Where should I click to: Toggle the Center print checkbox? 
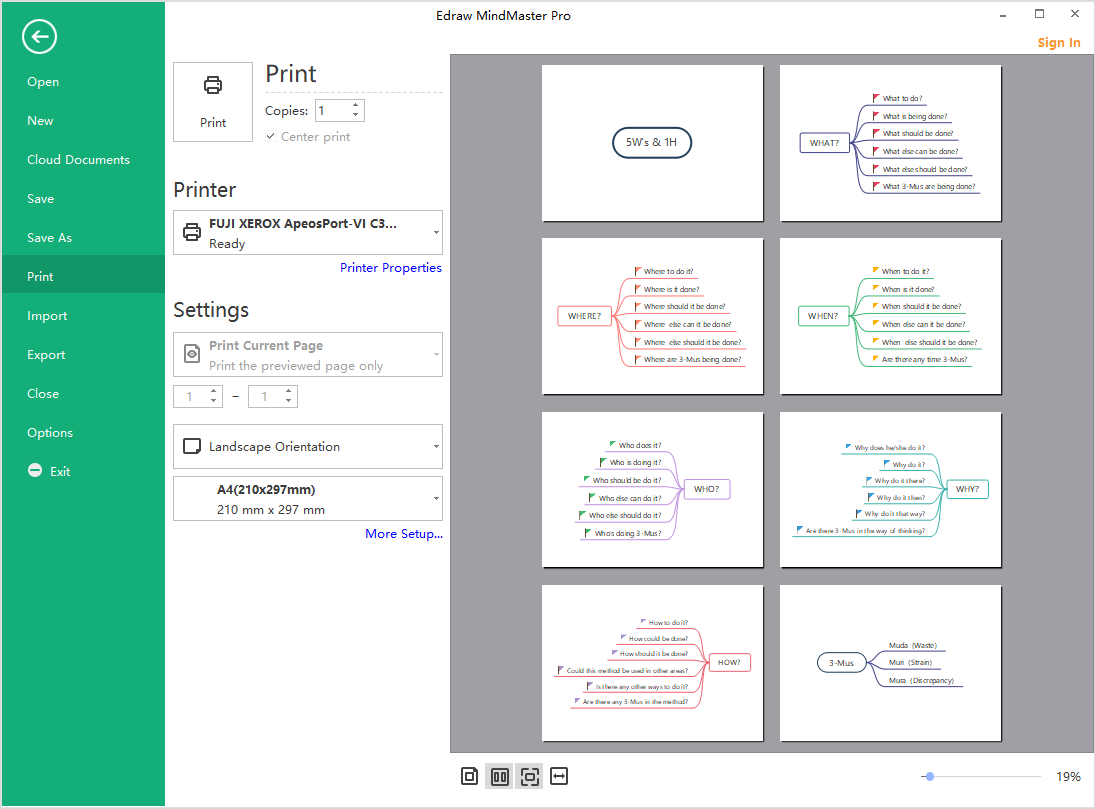(271, 137)
